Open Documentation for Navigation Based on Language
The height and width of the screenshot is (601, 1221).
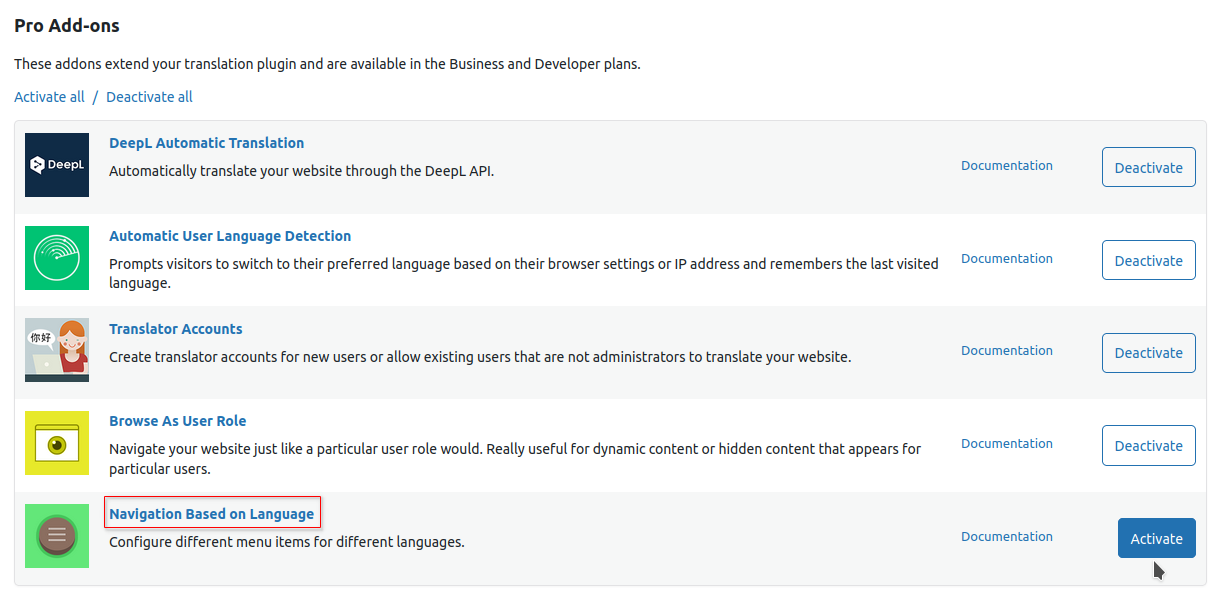click(1006, 537)
